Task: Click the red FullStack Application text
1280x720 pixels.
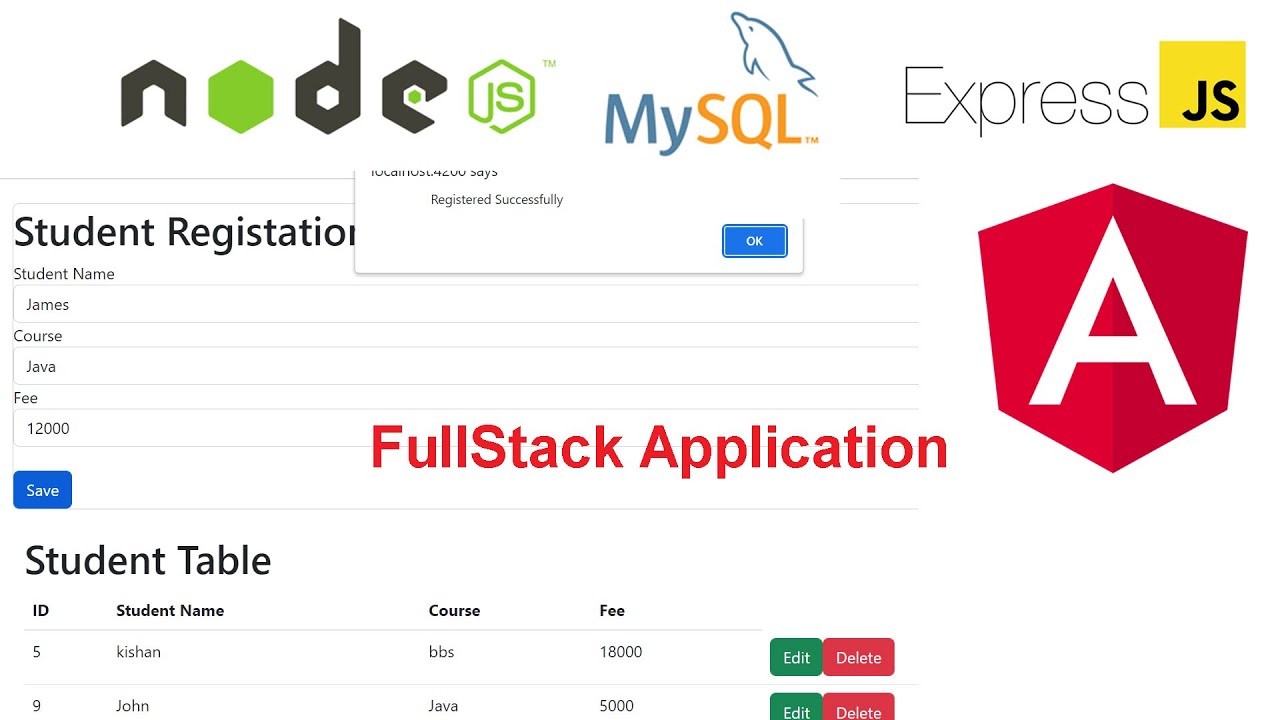Action: point(658,447)
